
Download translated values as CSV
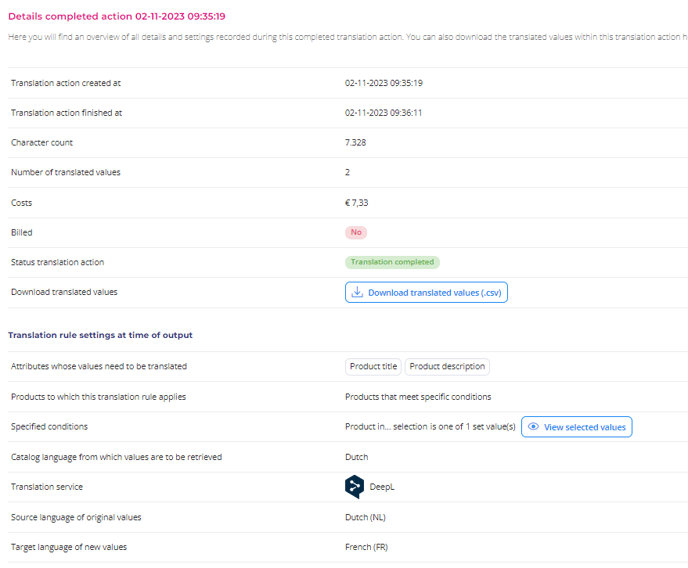coord(426,292)
